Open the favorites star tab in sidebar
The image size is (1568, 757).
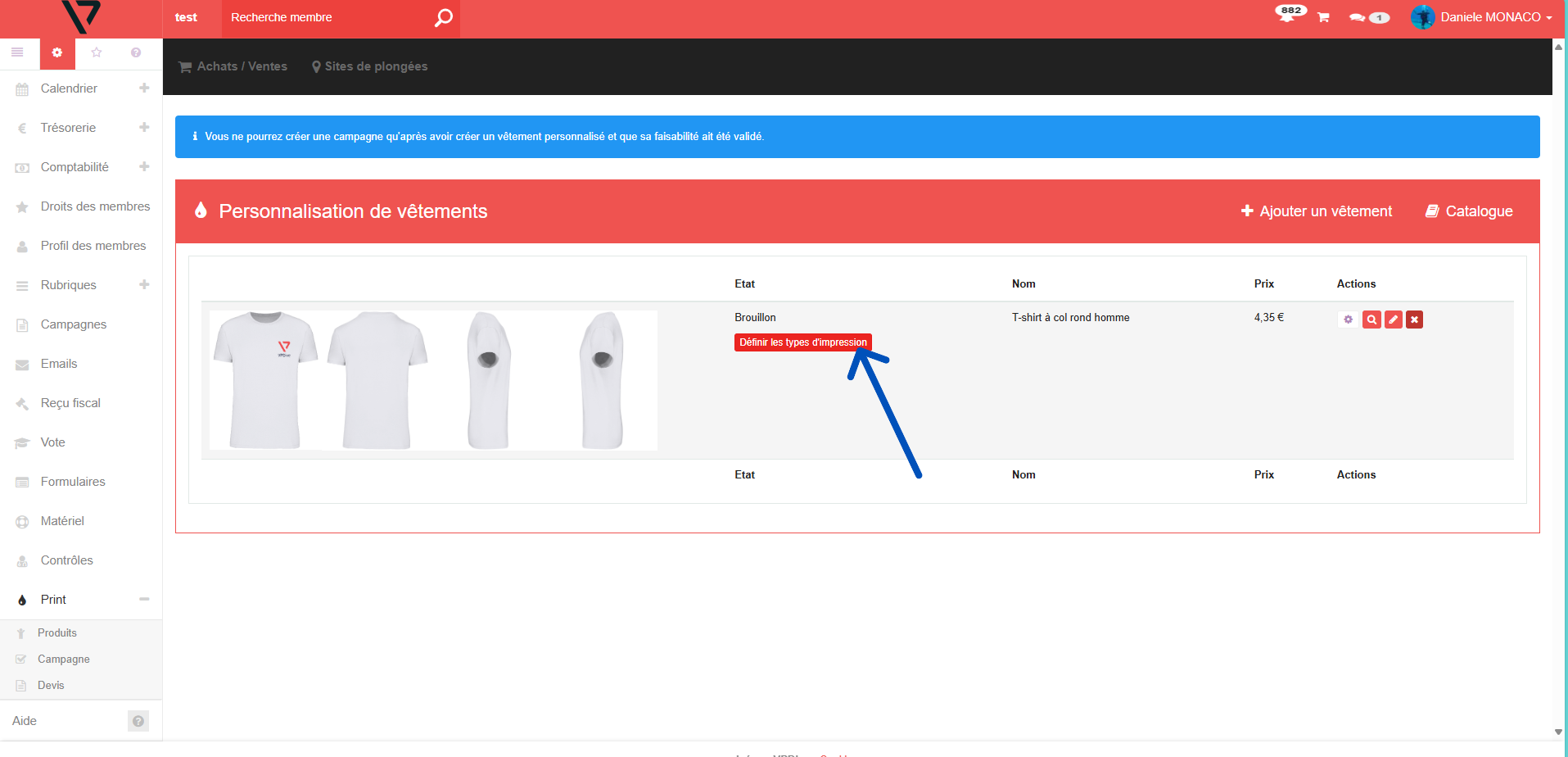tap(97, 52)
